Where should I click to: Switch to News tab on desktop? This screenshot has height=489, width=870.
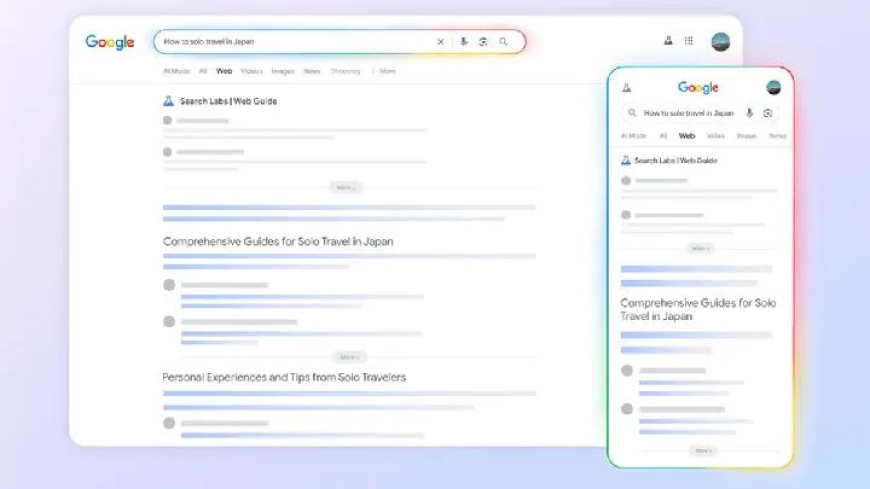(x=312, y=71)
